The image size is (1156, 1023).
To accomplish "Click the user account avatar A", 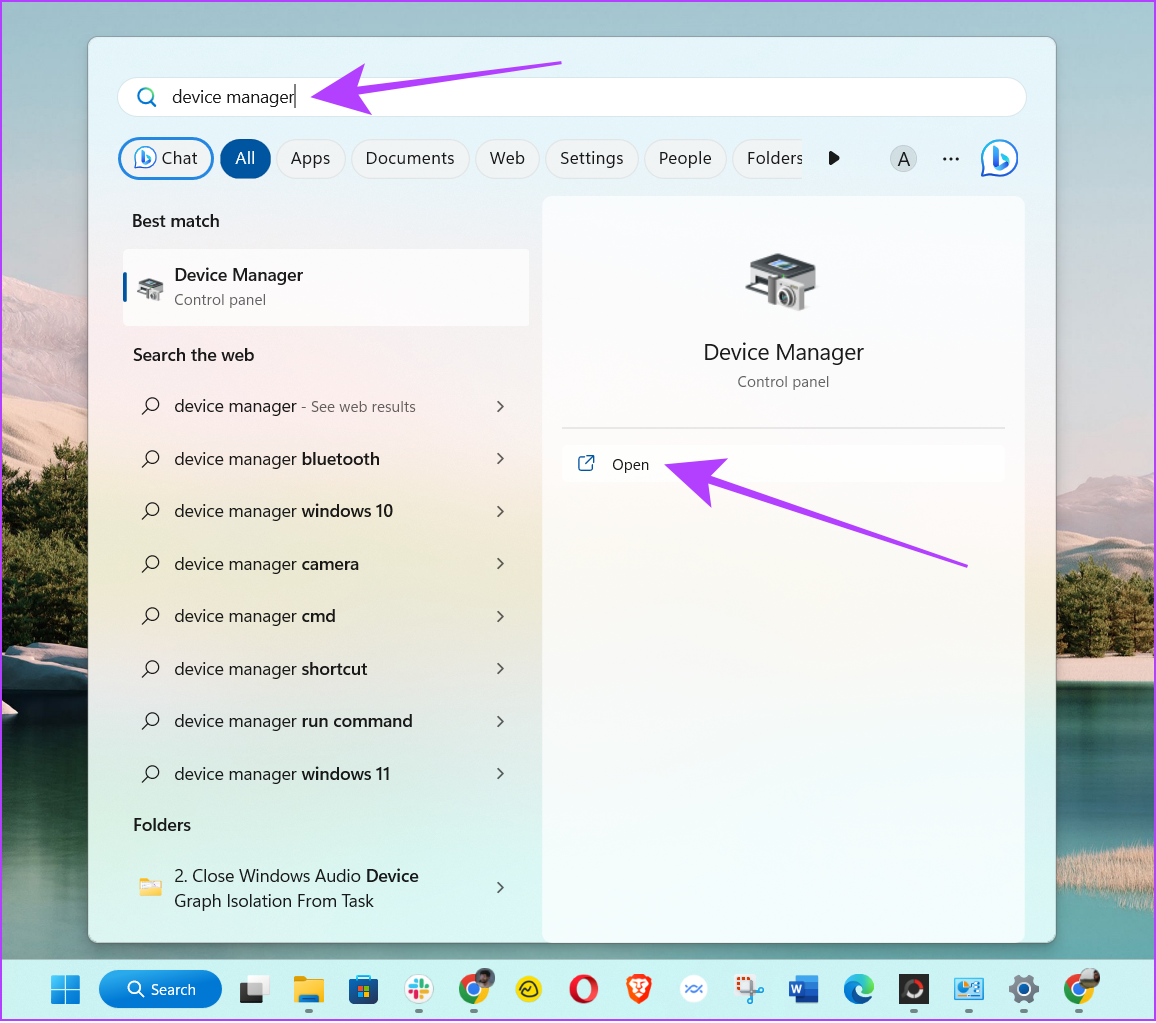I will (903, 158).
